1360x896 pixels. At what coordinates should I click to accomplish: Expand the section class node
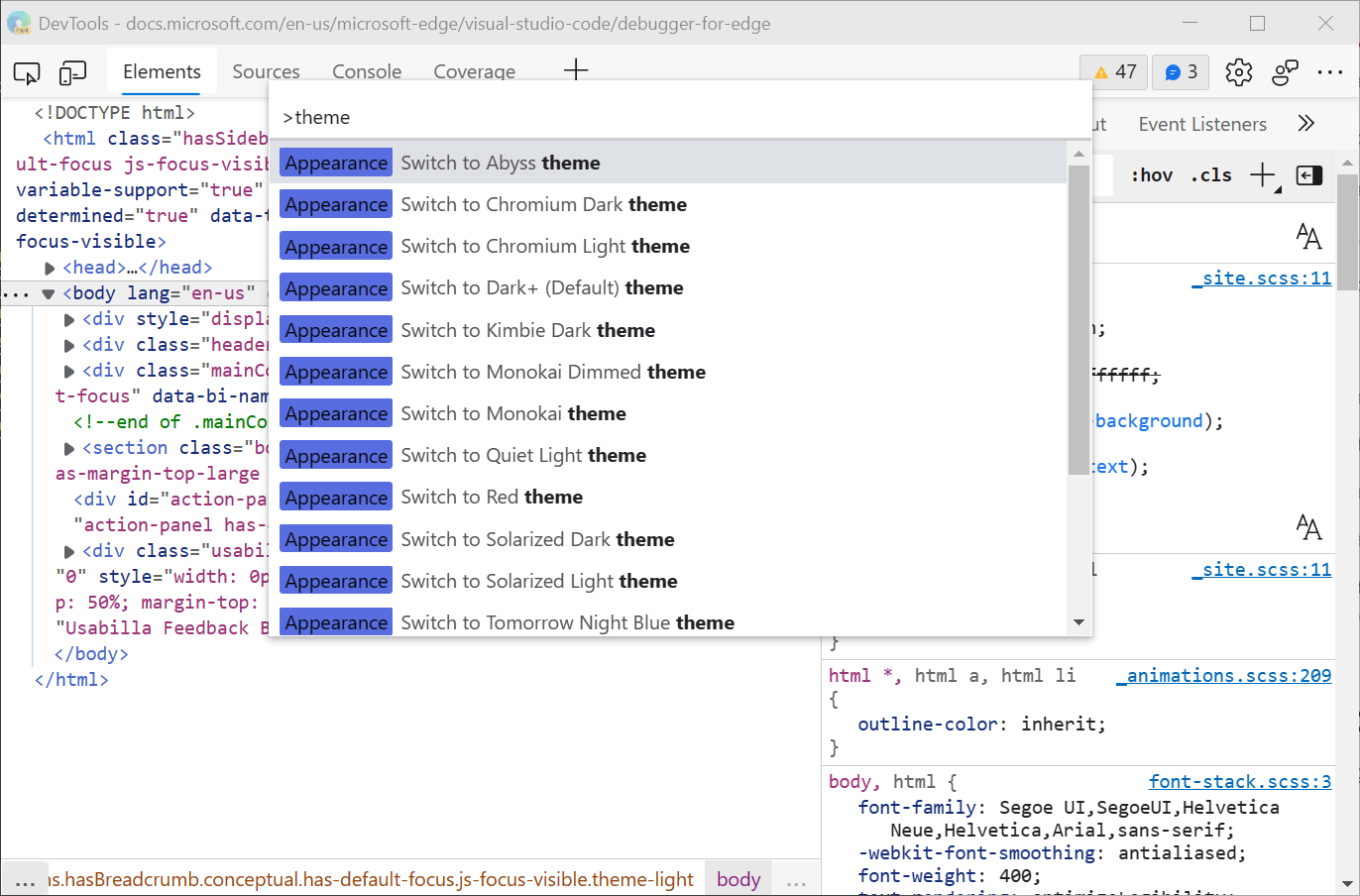[69, 448]
